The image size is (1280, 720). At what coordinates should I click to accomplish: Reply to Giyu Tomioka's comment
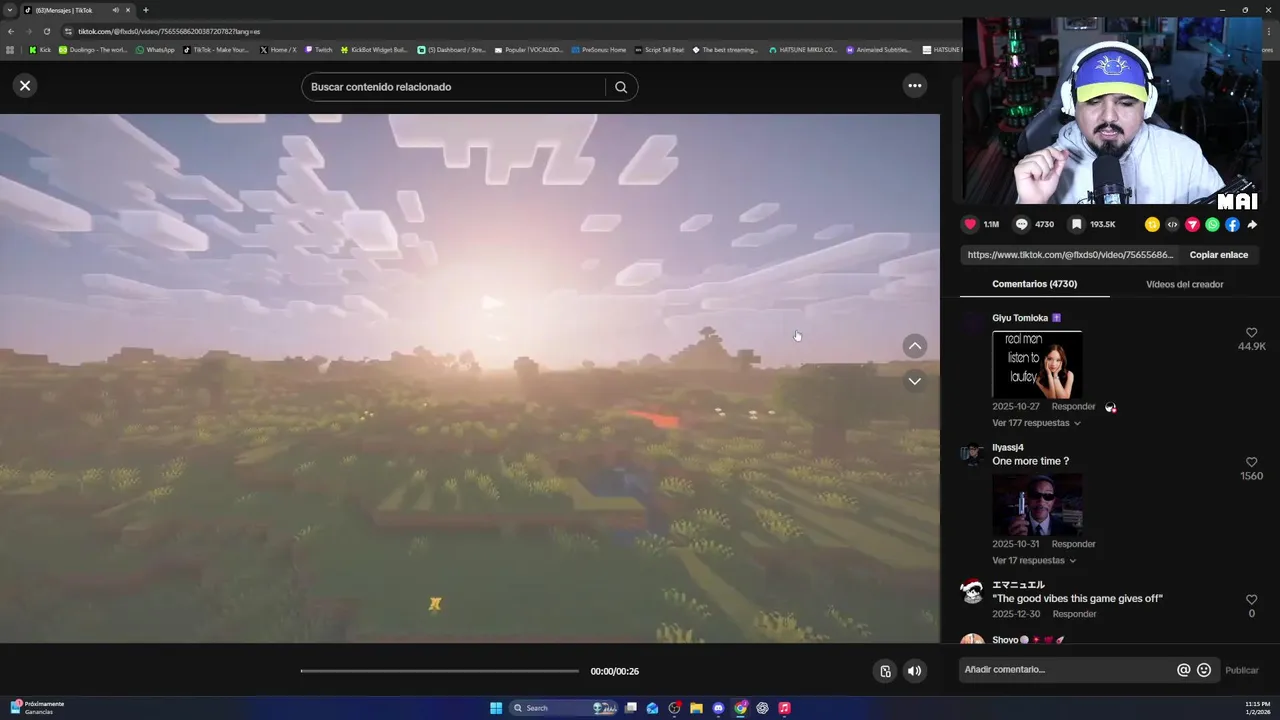click(1073, 407)
